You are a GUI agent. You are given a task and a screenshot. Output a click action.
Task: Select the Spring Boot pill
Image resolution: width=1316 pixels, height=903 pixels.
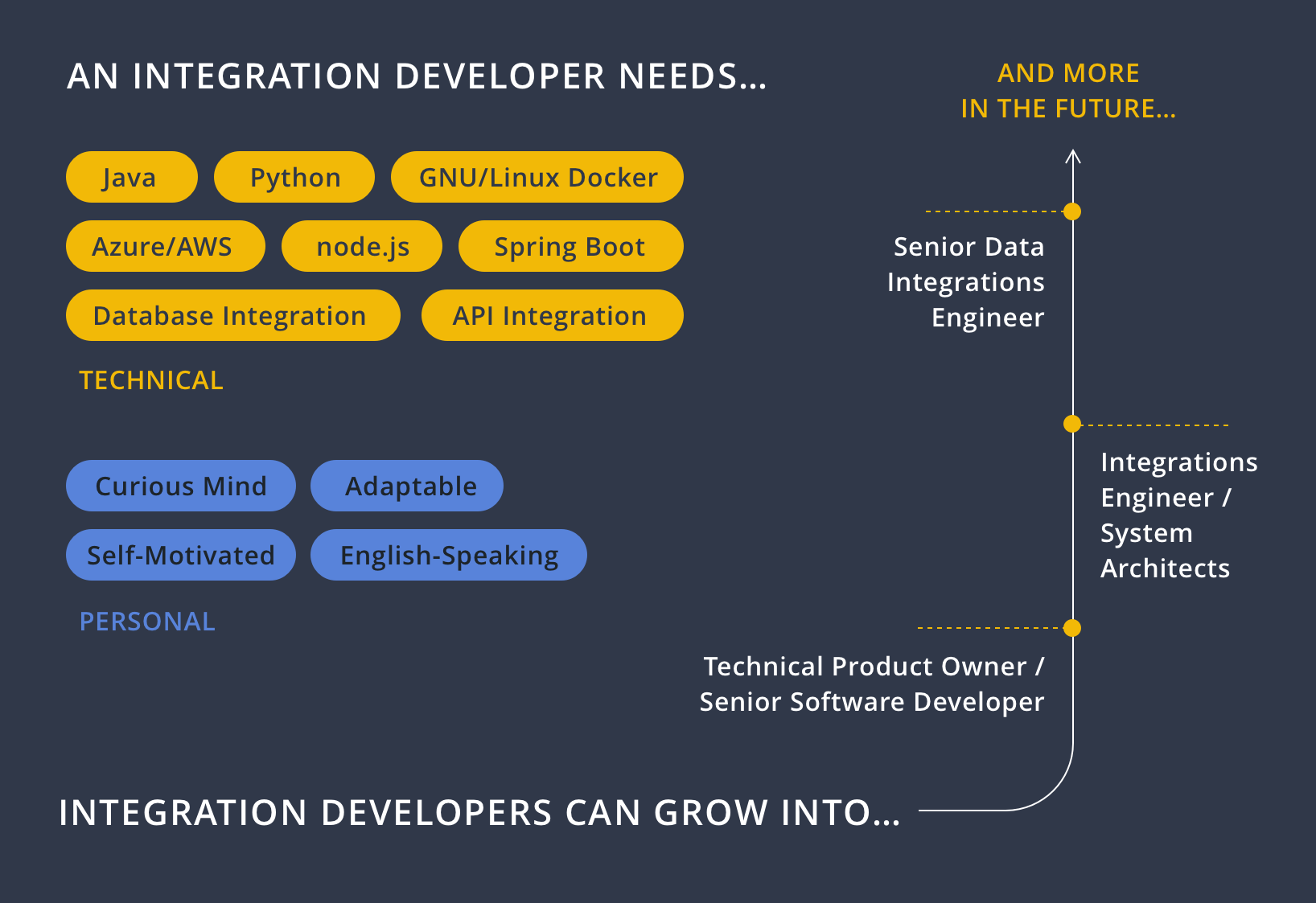[571, 246]
